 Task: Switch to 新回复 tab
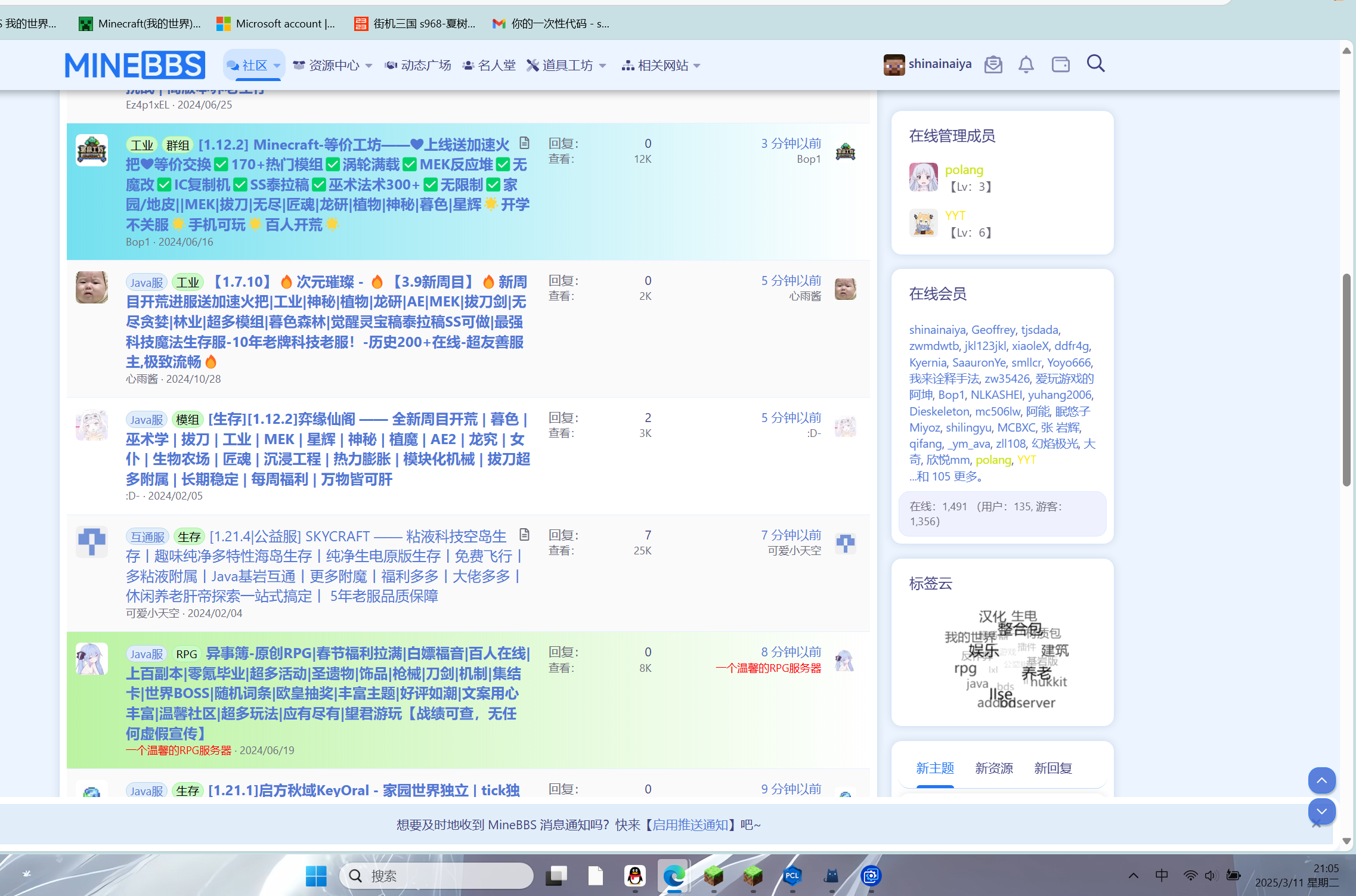pyautogui.click(x=1053, y=768)
